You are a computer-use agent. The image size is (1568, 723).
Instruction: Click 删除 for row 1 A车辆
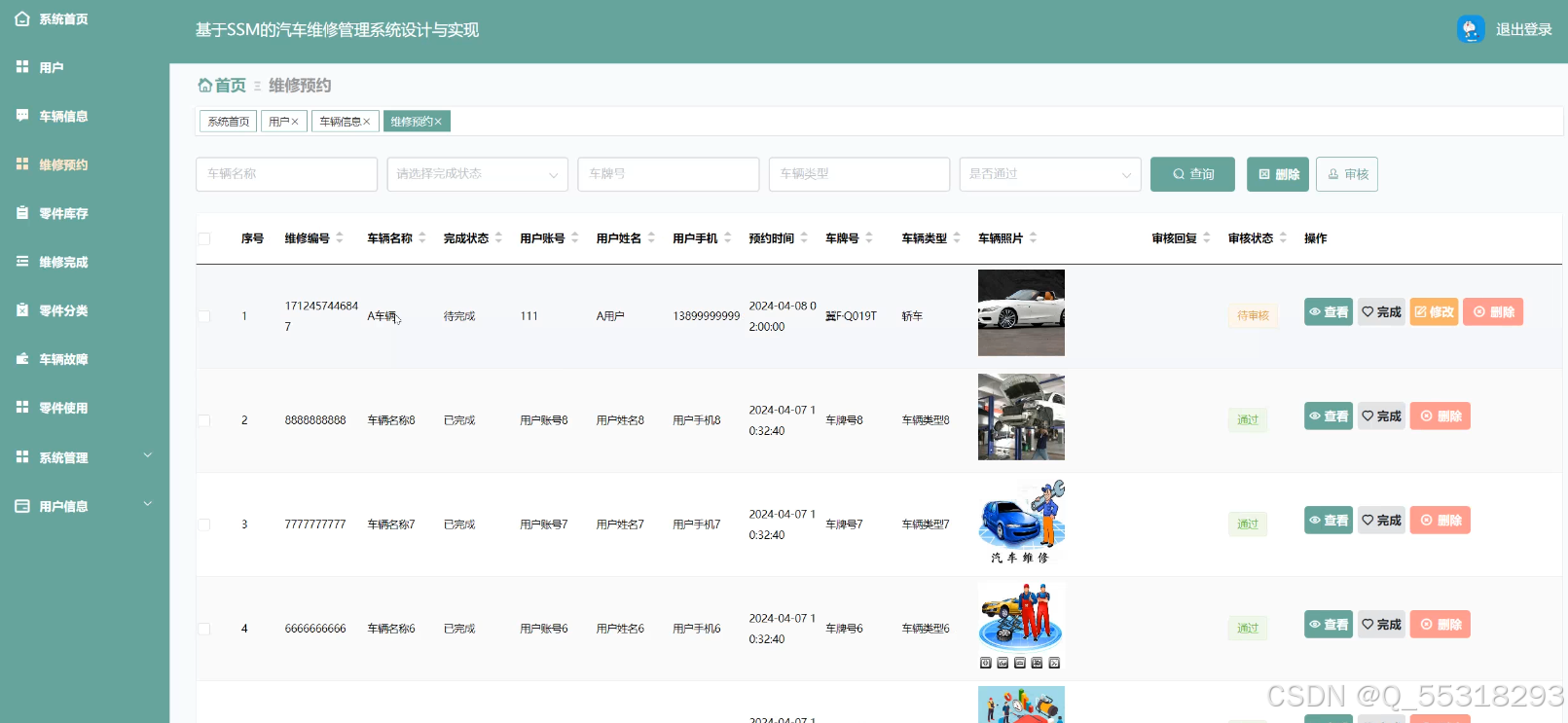click(x=1493, y=312)
